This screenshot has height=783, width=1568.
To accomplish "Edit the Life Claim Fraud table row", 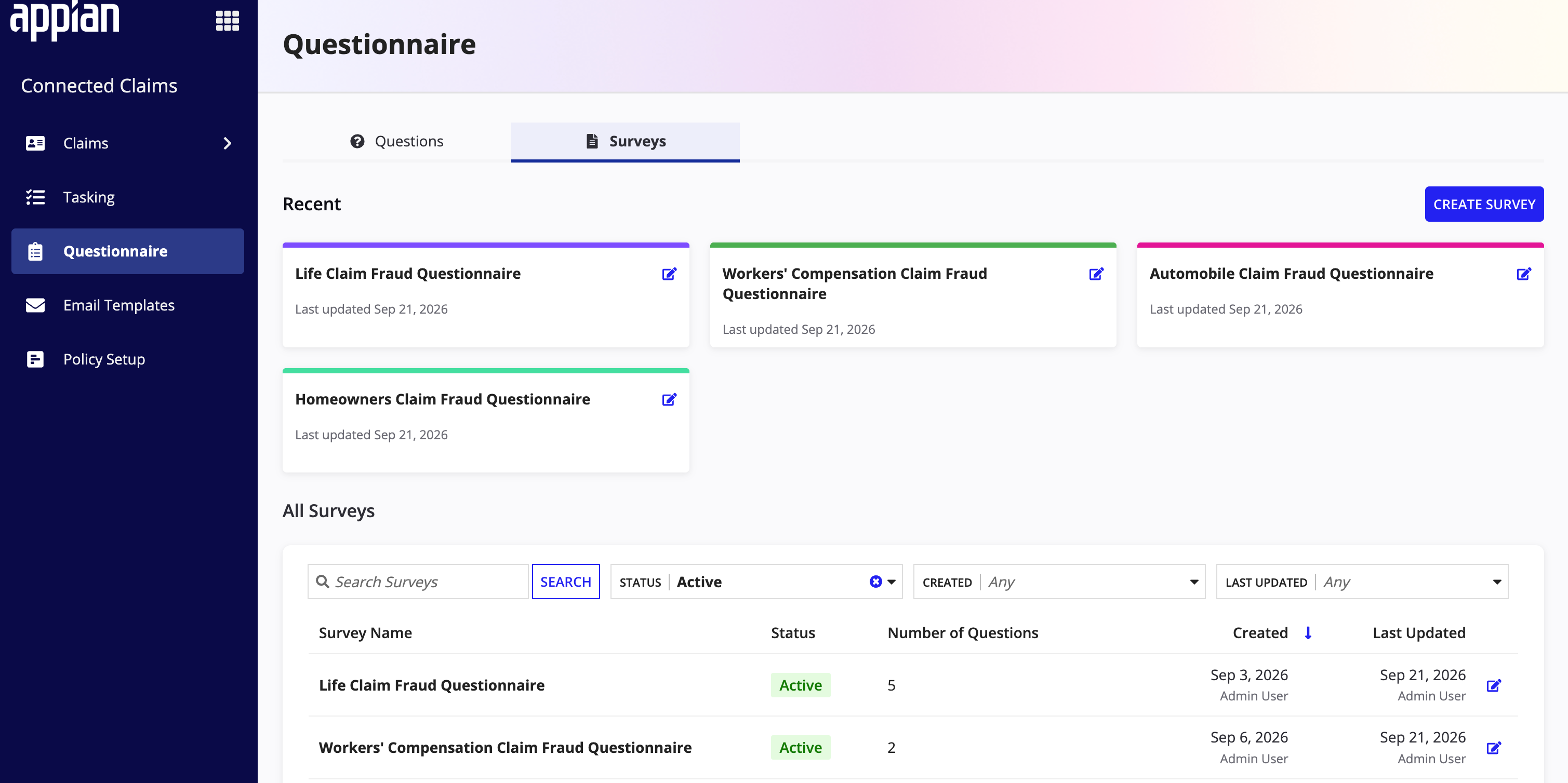I will point(1494,685).
